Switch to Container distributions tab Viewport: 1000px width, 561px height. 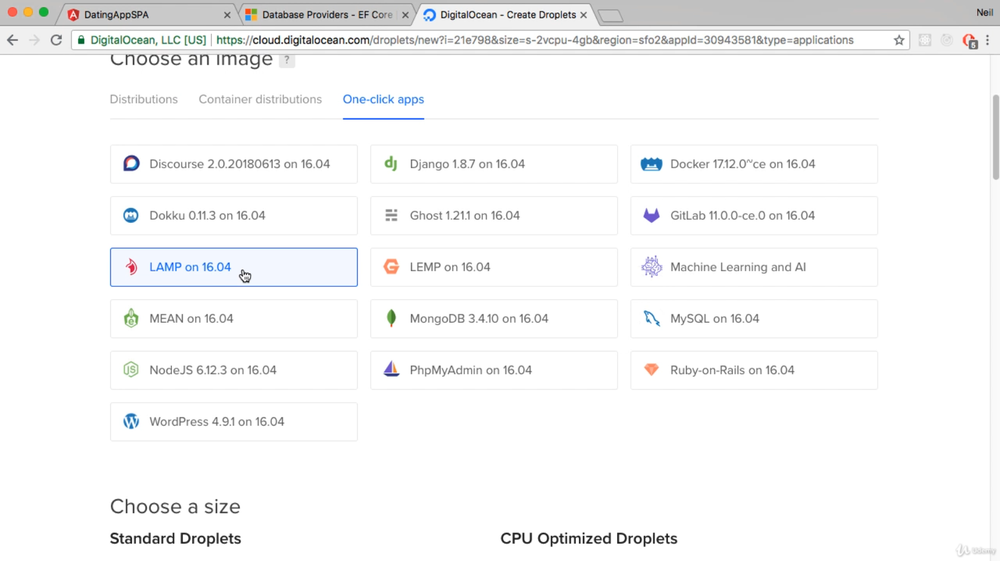260,99
